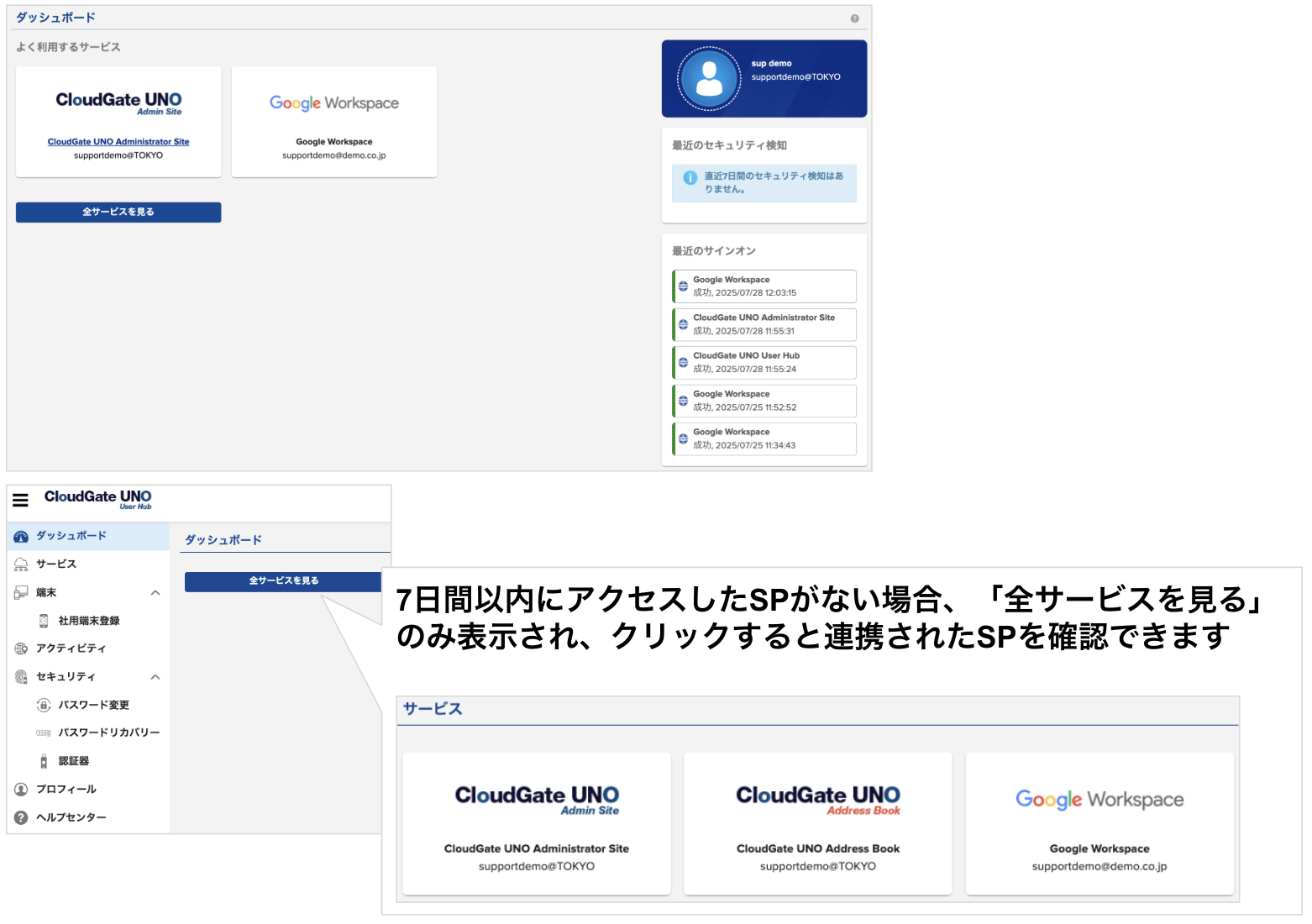Click the 最近のセキュリティ検知 heading

[729, 145]
